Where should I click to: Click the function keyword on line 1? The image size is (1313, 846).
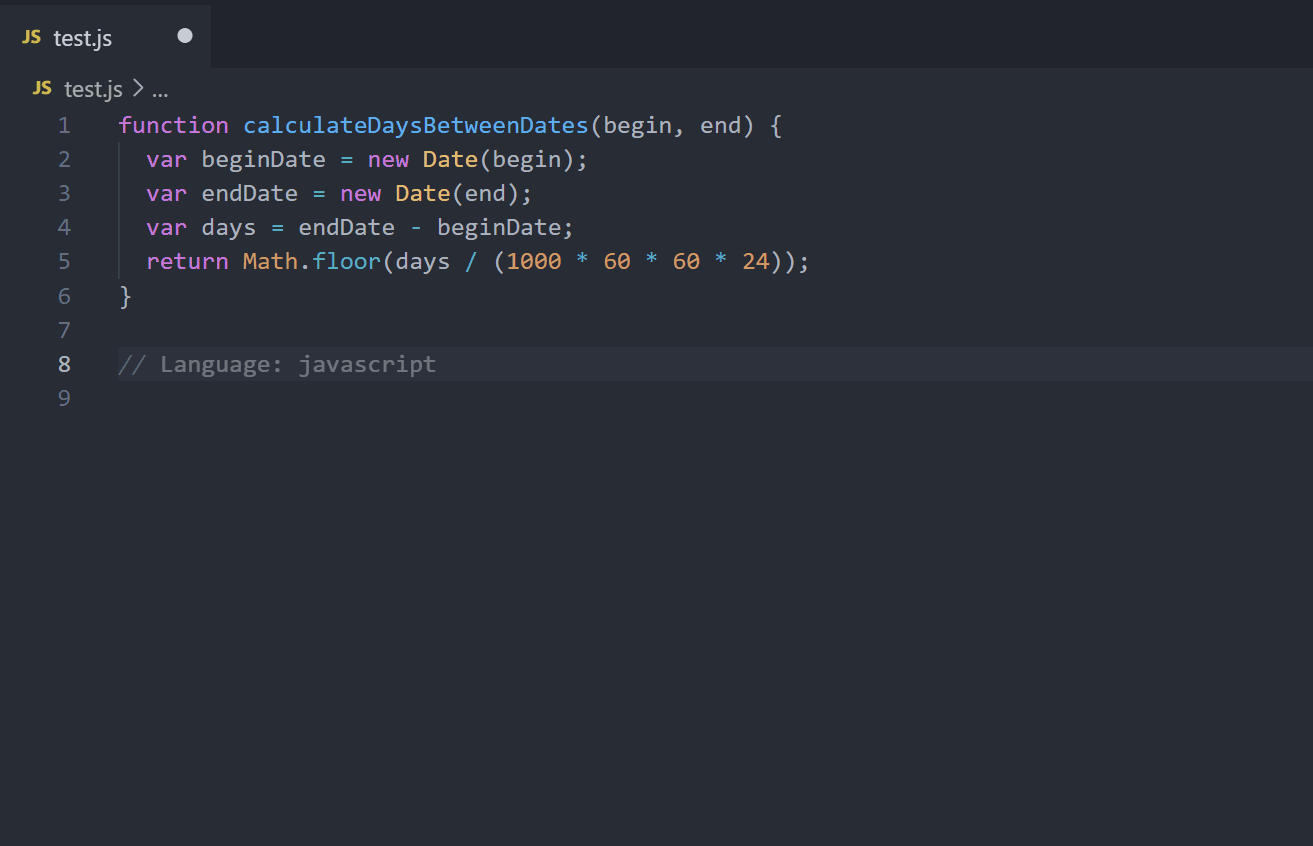(173, 125)
